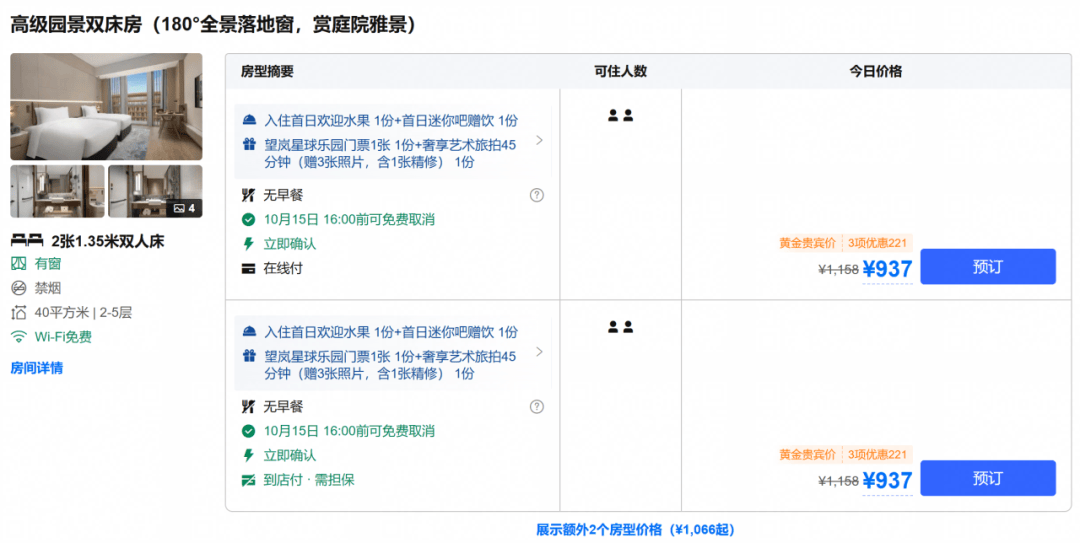Expand the benefits chevron in the 在线付 offer
This screenshot has width=1080, height=543.
[x=539, y=141]
